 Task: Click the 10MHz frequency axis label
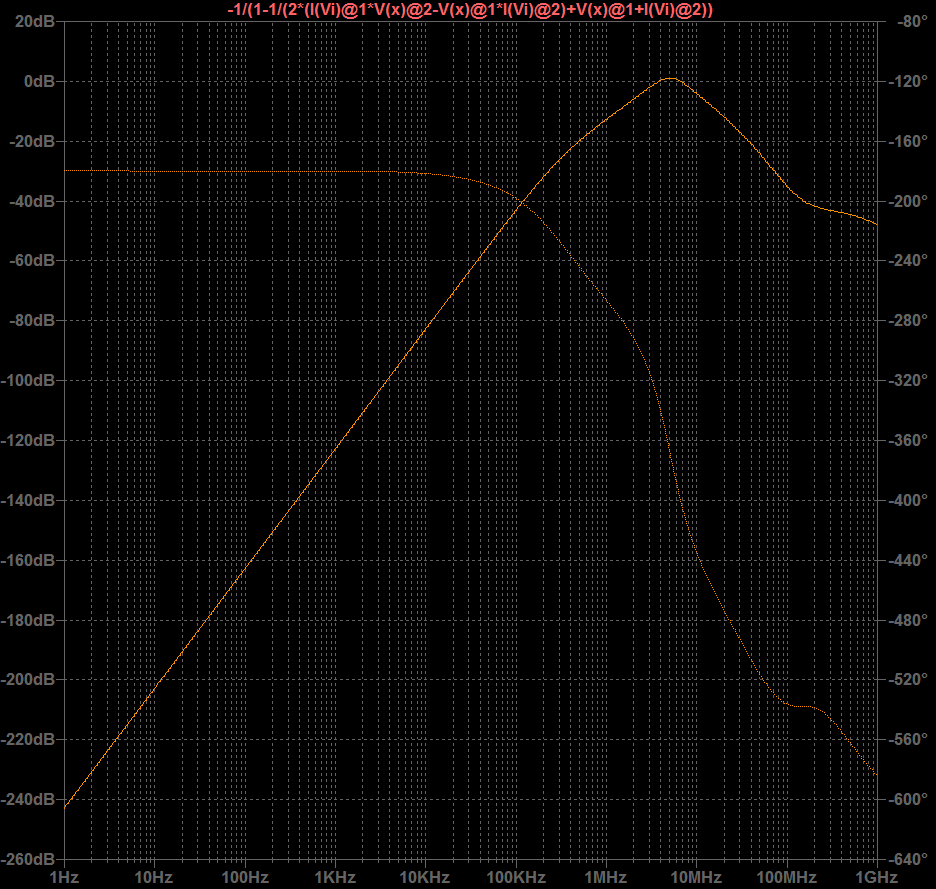[696, 877]
